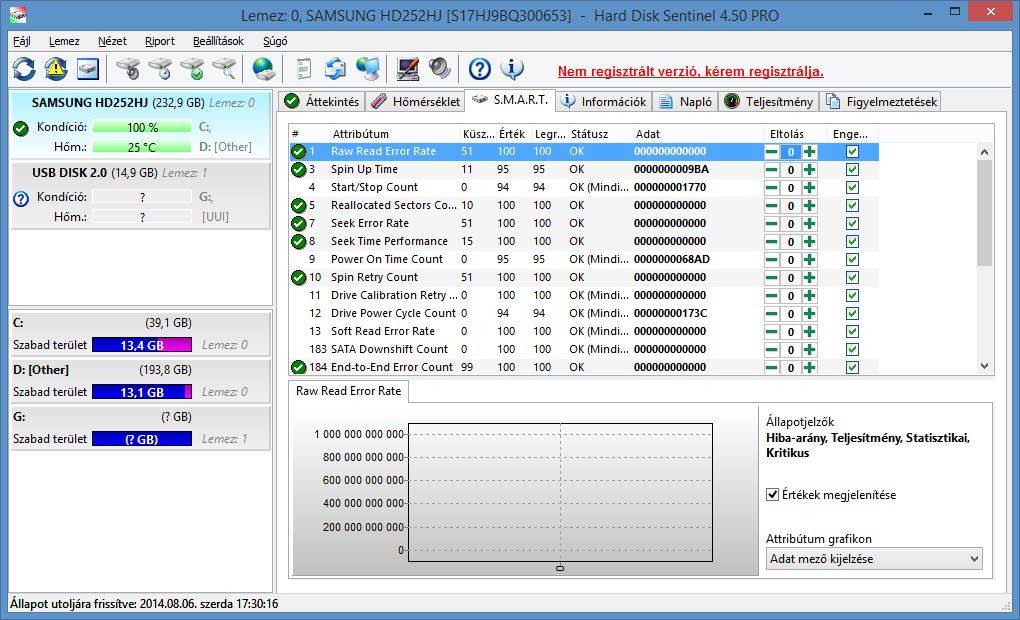Image resolution: width=1020 pixels, height=620 pixels.
Task: Switch to the Figyelmeztetések tab
Action: [881, 101]
